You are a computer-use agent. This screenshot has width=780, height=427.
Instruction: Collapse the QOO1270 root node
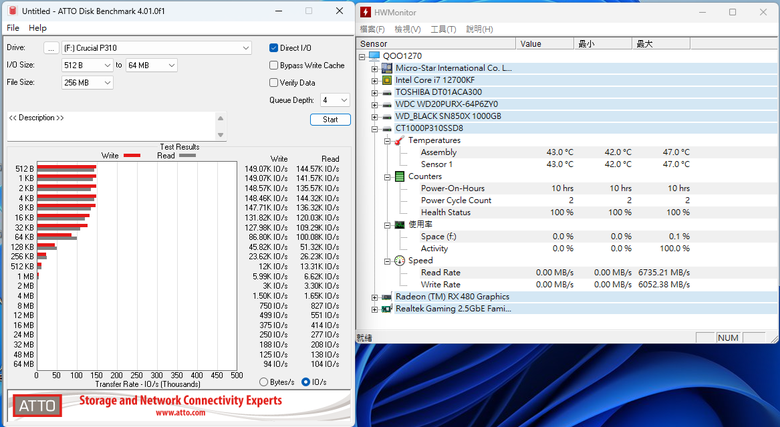tap(362, 56)
